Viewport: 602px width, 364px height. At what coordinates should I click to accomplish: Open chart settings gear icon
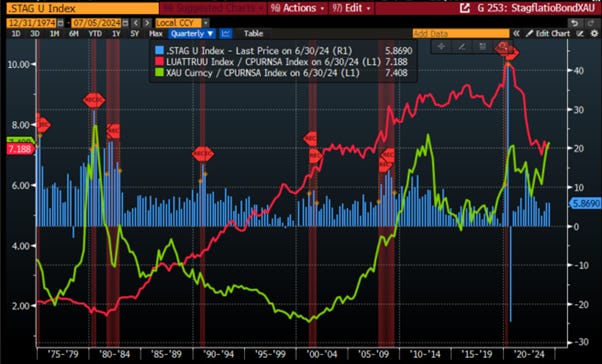594,34
